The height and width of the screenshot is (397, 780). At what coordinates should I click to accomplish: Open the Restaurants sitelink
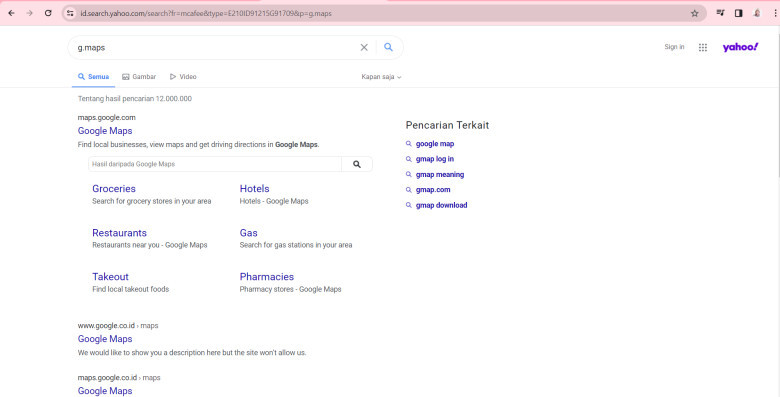click(119, 233)
